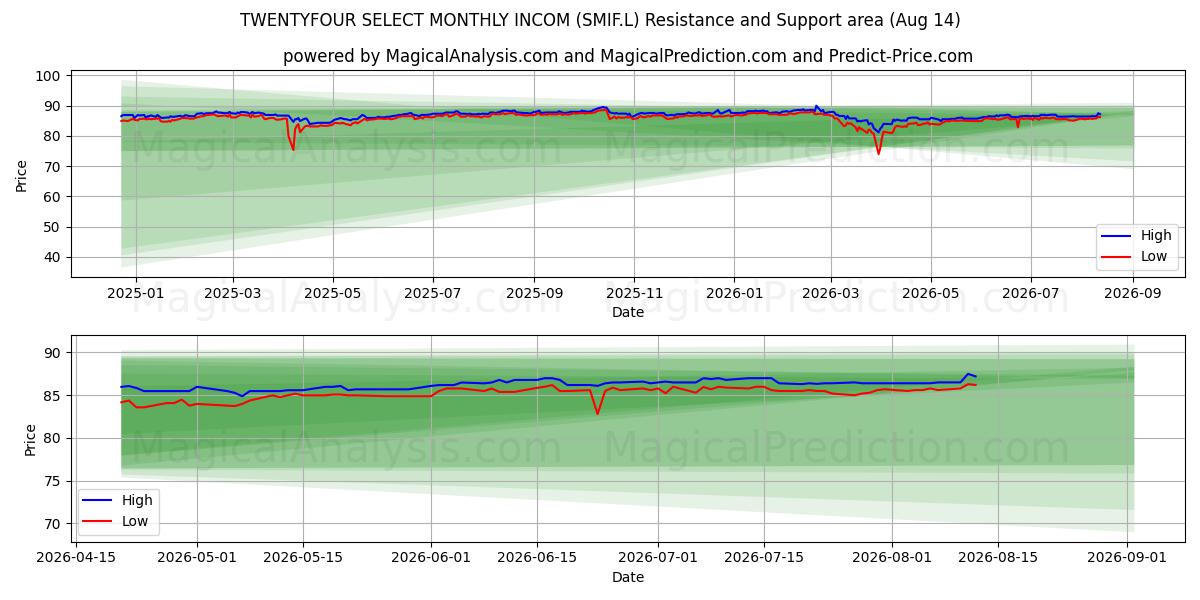This screenshot has width=1200, height=600.
Task: Click the '2026-07-01' lower x-axis label
Action: click(658, 559)
